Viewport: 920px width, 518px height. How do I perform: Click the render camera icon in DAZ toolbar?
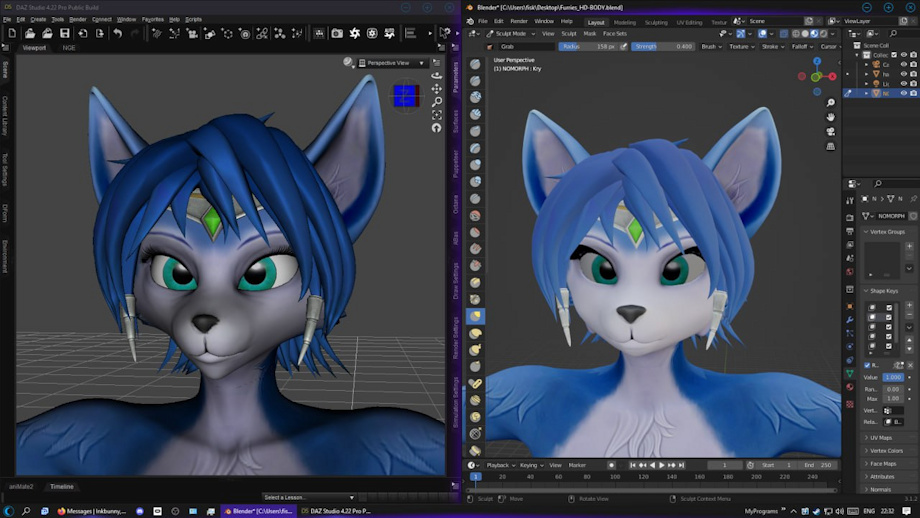337,33
